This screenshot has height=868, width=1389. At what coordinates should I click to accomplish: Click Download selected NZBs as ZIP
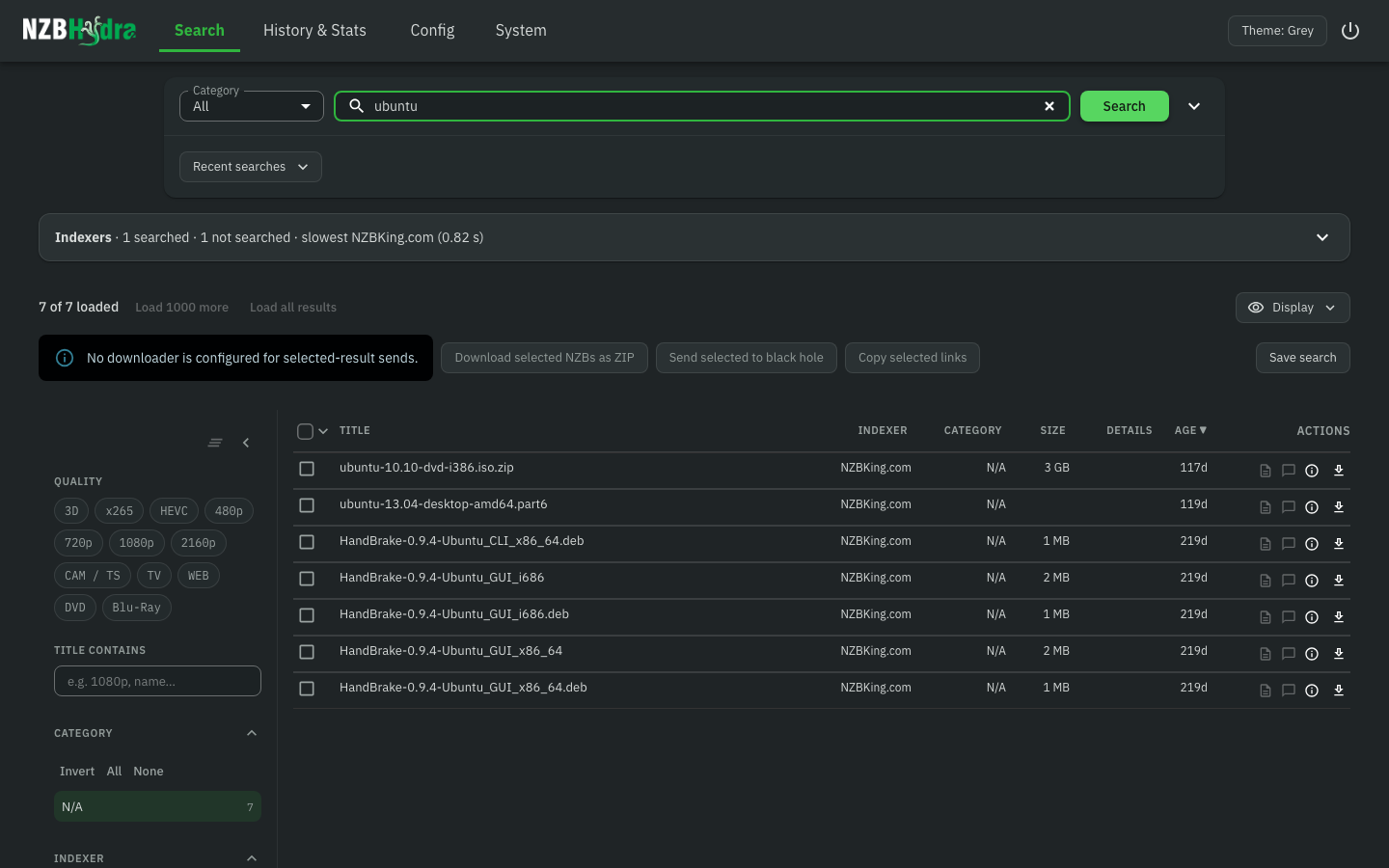[x=544, y=358]
